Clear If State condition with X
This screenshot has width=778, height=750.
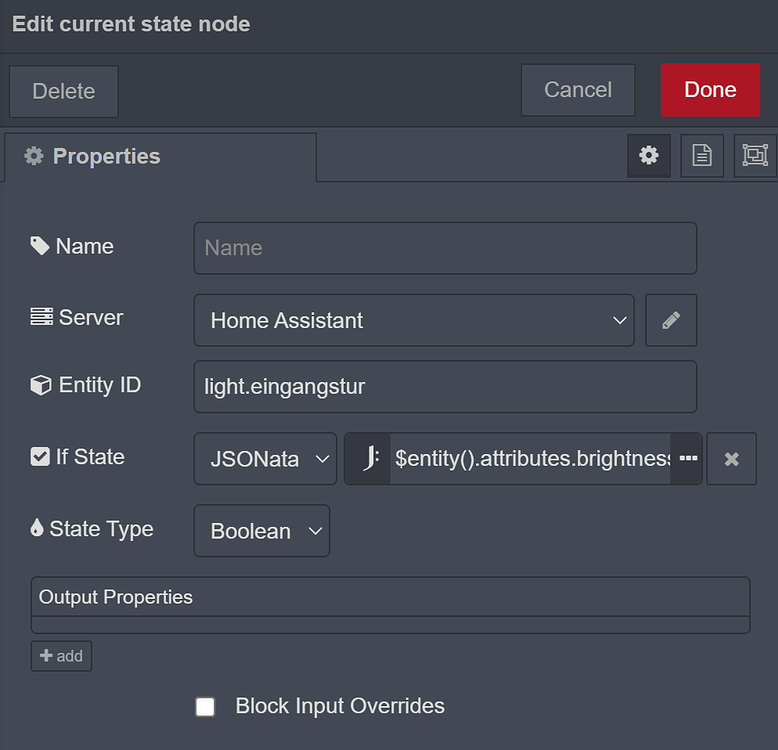pyautogui.click(x=731, y=459)
